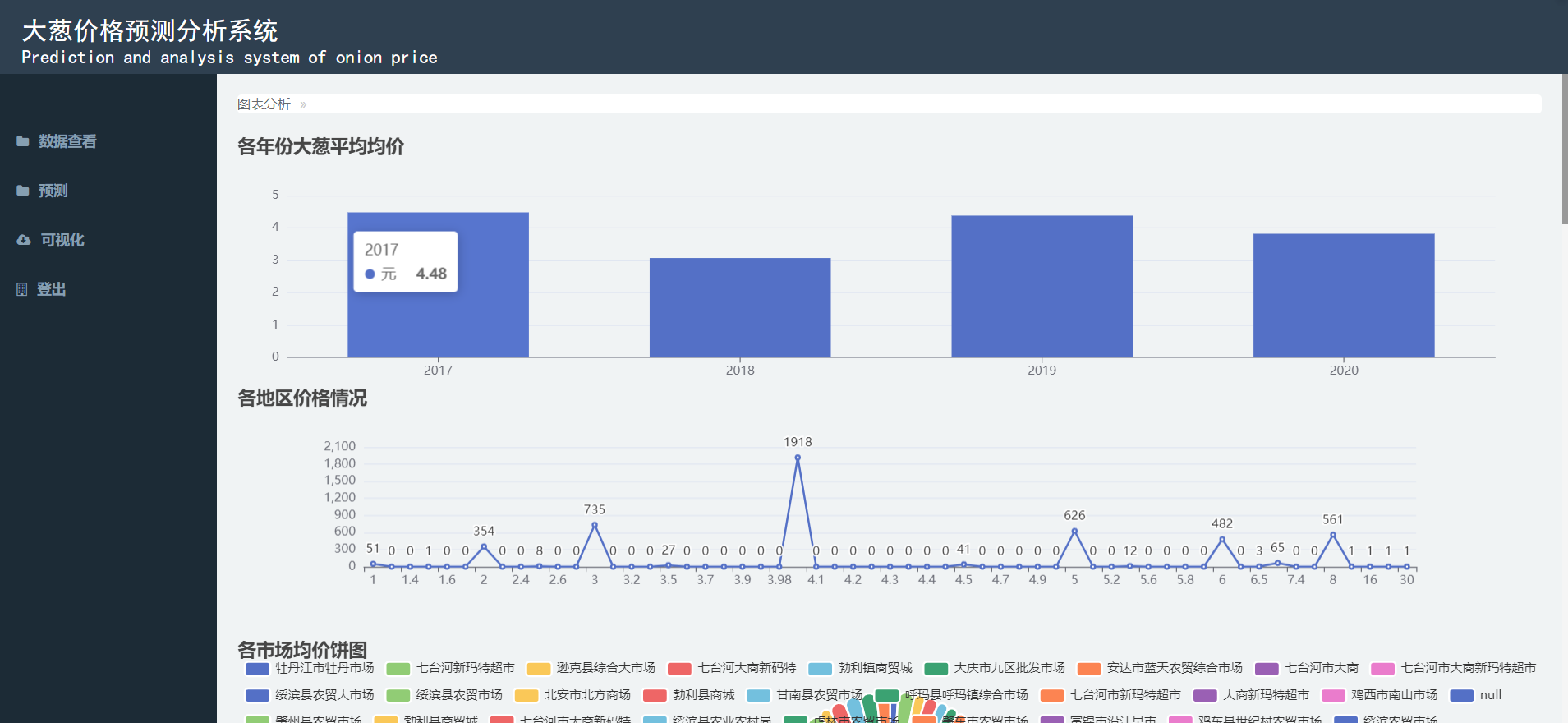Toggle 七台河新玛特超市 legend entry
Screen dimensions: 1568x723
[x=450, y=668]
